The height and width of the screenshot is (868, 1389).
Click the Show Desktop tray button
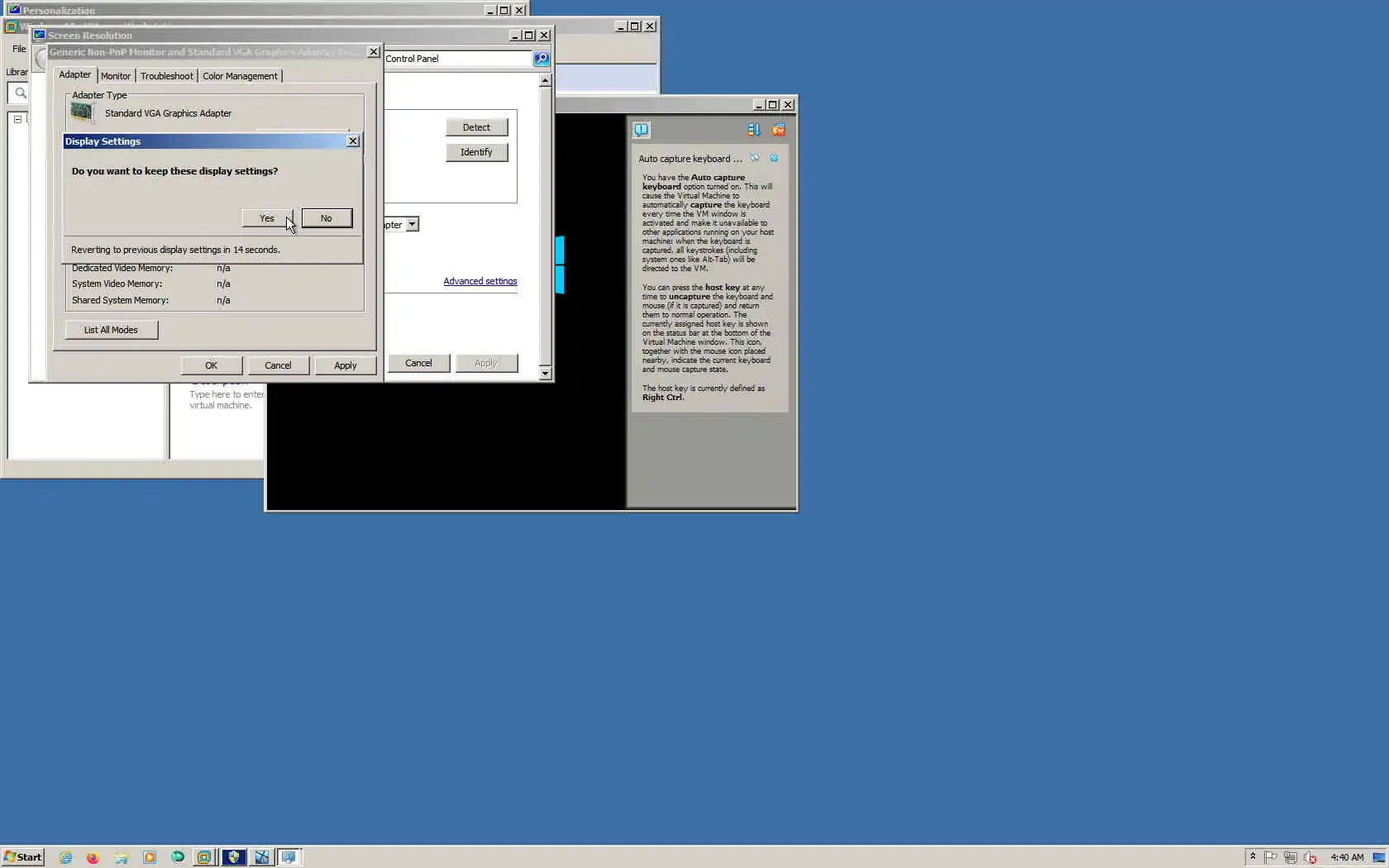click(x=1379, y=857)
